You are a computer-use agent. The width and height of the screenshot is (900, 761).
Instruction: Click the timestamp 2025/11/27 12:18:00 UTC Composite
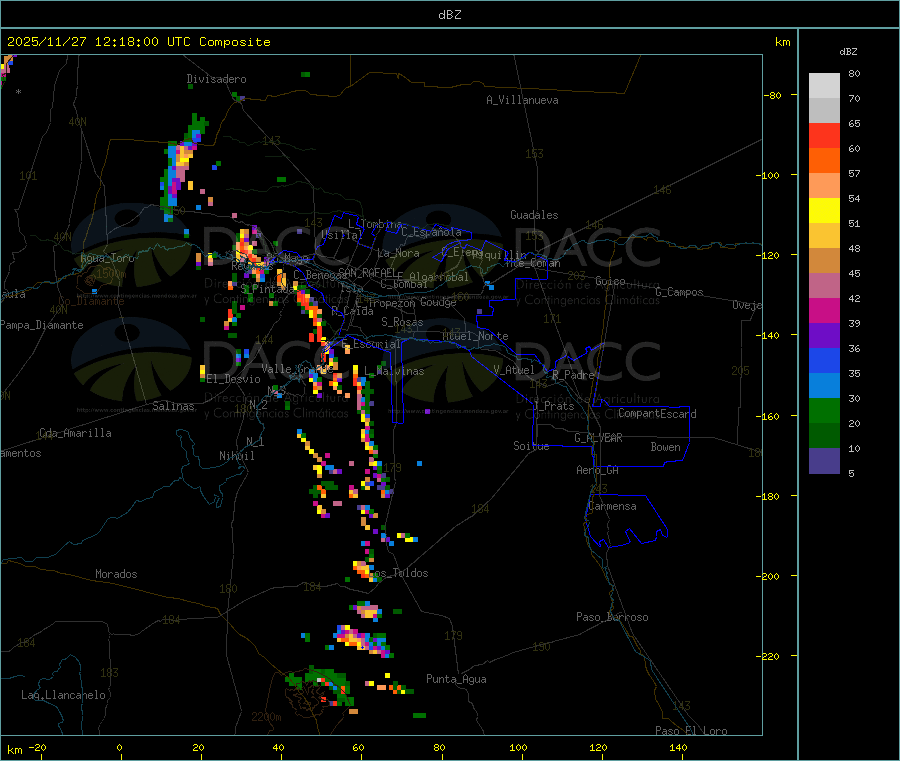click(x=138, y=42)
